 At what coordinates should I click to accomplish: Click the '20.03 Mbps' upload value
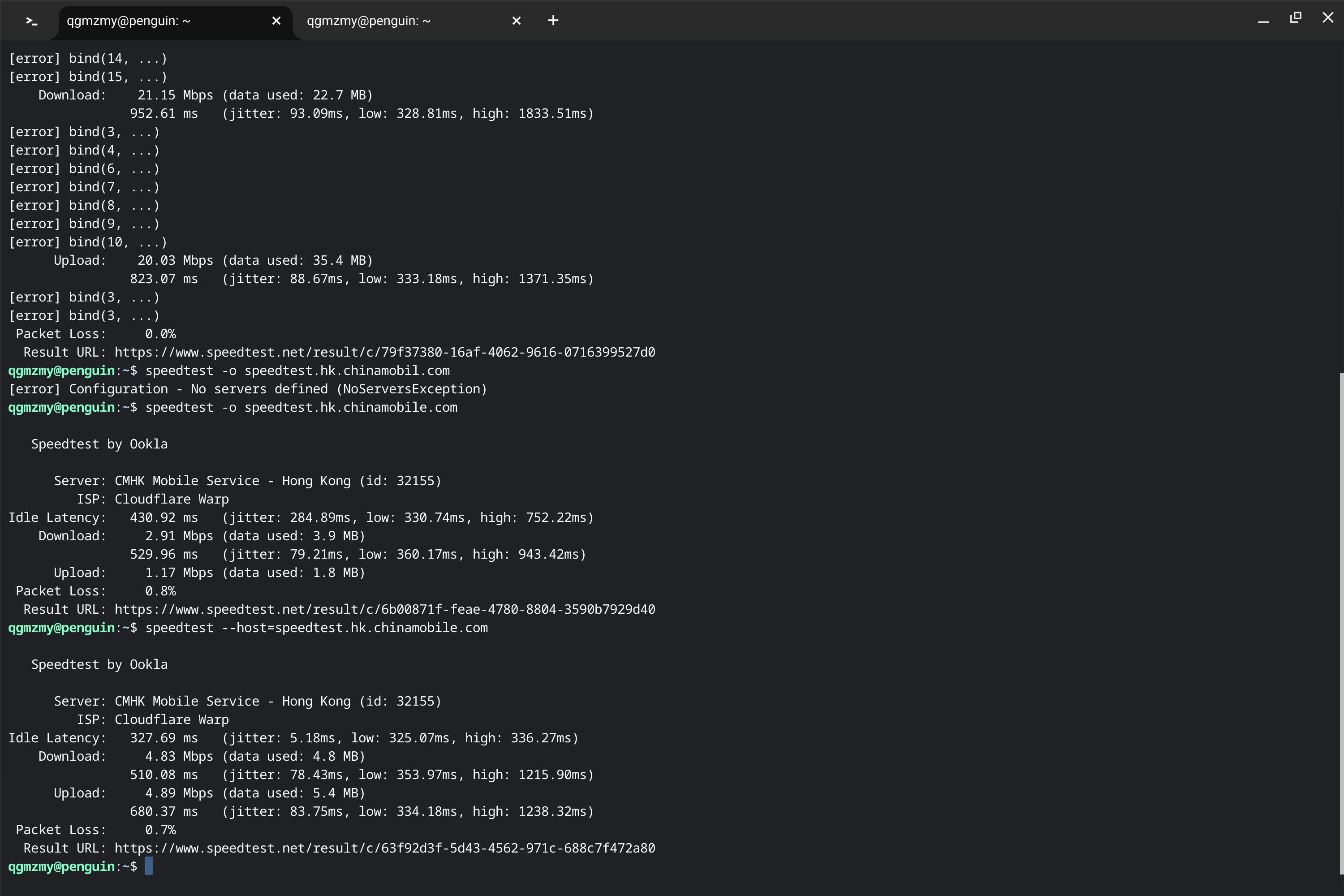pyautogui.click(x=175, y=261)
